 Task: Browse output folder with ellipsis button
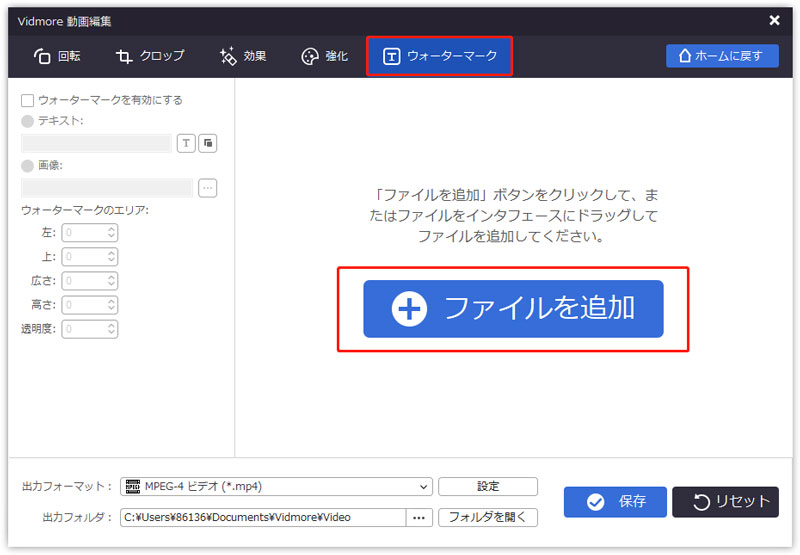coord(419,517)
